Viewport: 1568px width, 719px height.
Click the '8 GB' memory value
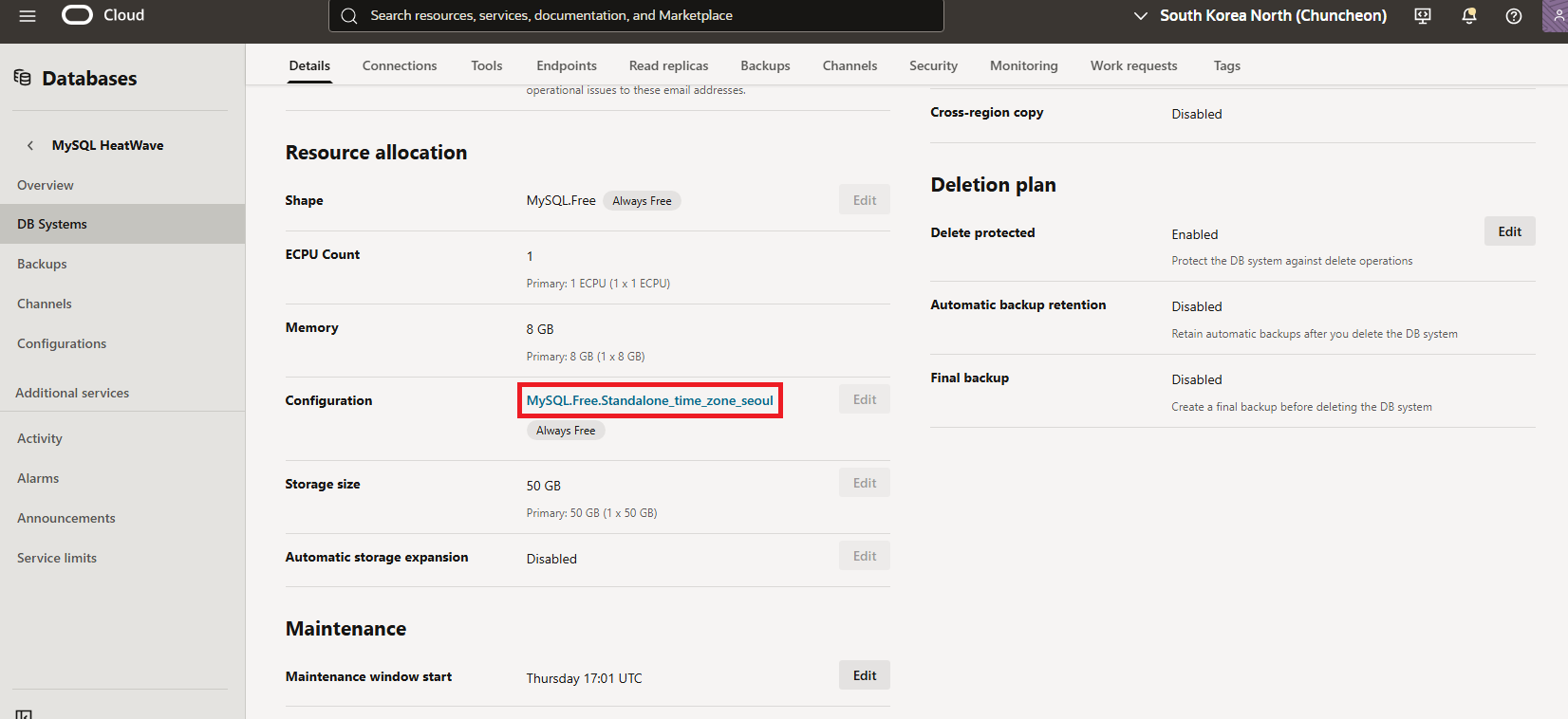(x=540, y=329)
